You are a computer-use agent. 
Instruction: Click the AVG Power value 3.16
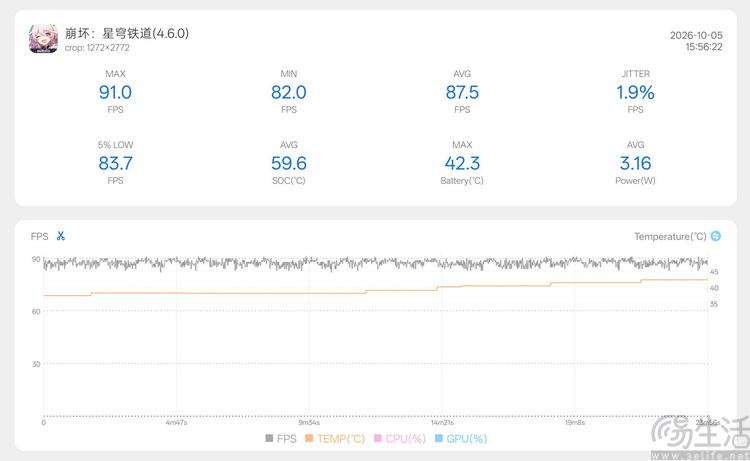(x=635, y=164)
